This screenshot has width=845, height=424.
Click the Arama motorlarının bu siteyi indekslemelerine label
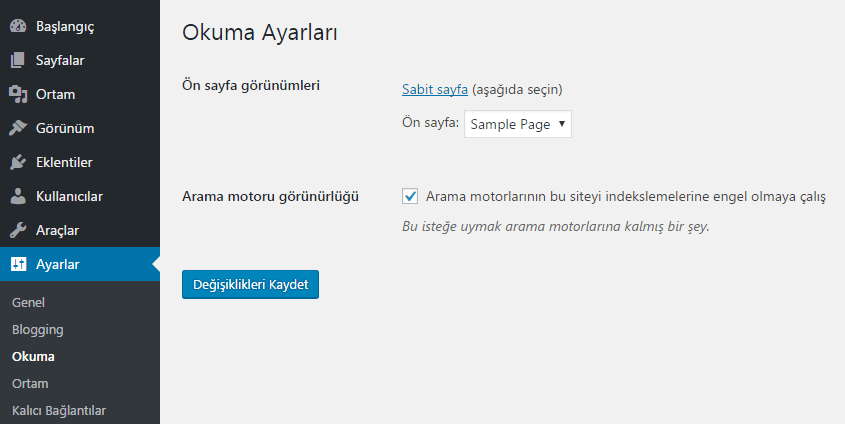(626, 197)
